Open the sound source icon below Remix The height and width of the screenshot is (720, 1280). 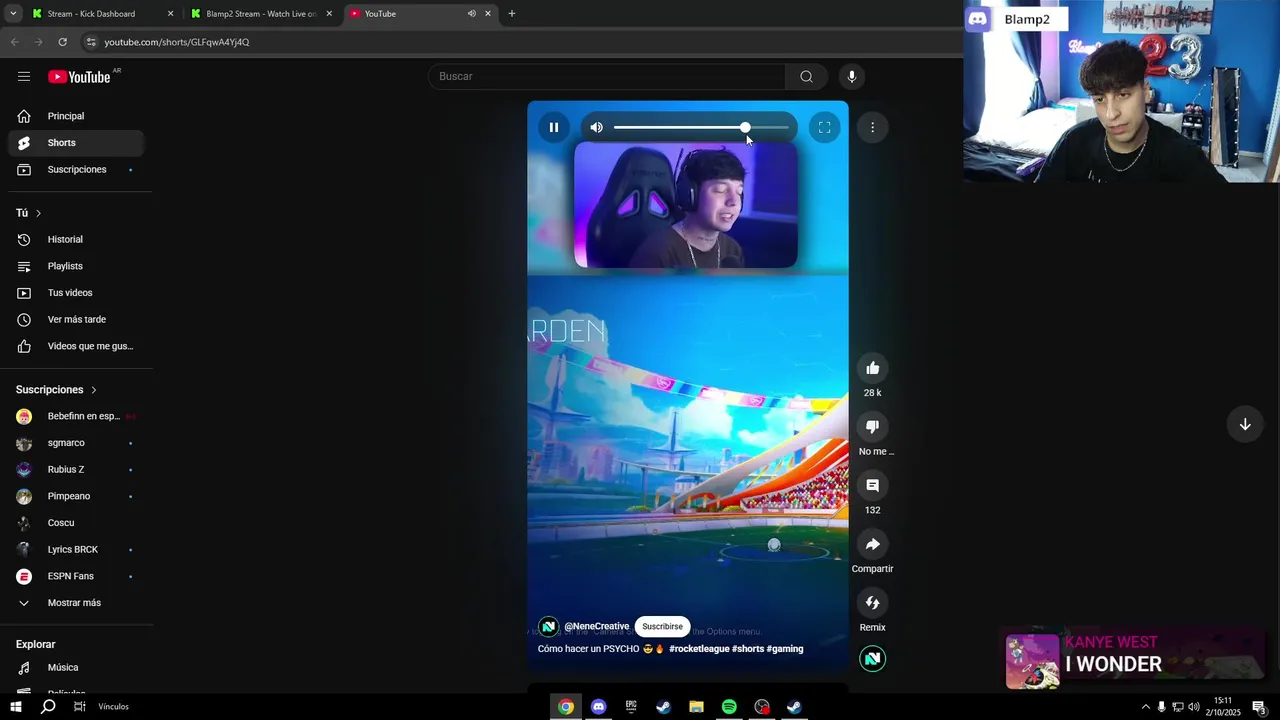[873, 659]
